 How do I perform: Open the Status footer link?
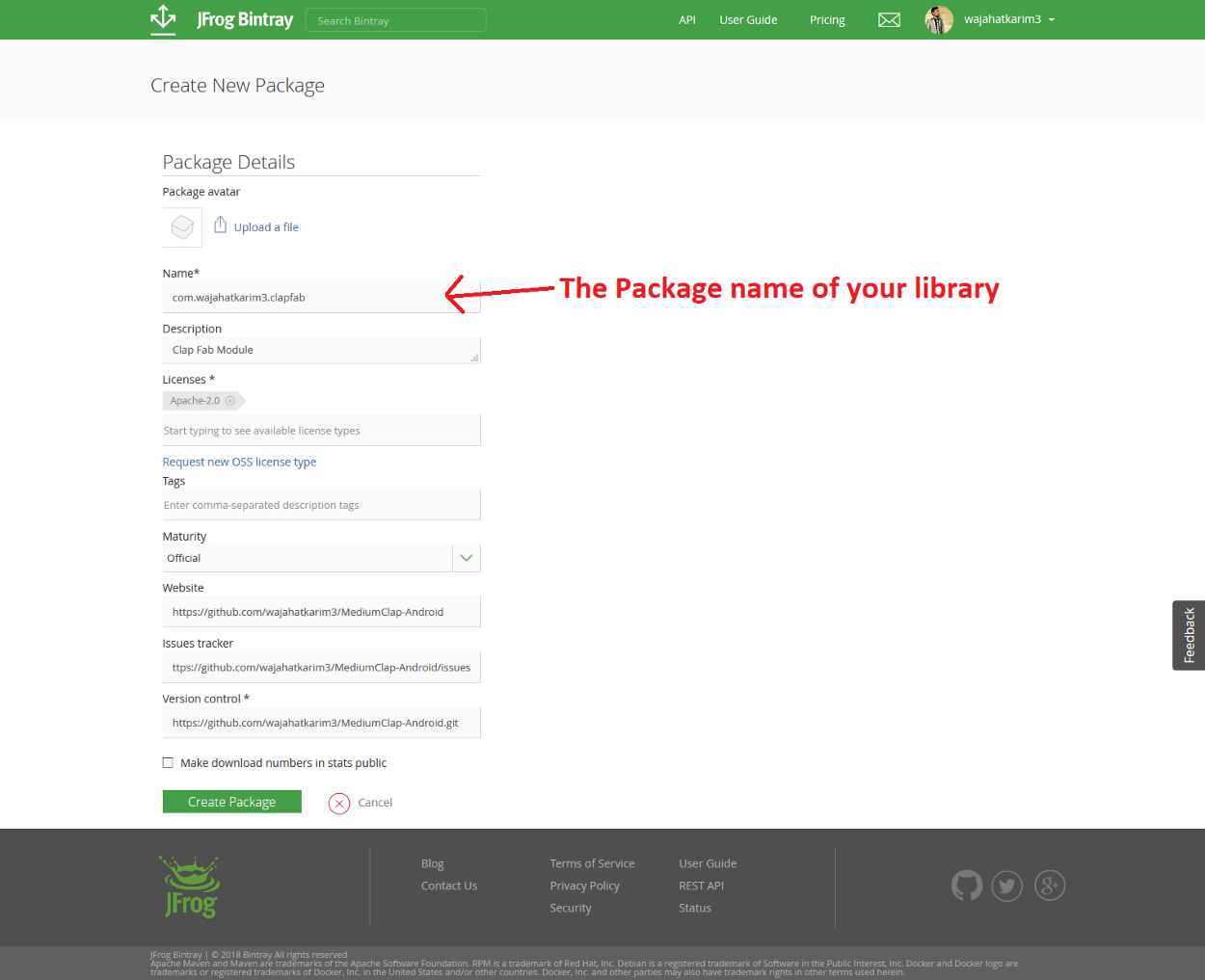(695, 908)
